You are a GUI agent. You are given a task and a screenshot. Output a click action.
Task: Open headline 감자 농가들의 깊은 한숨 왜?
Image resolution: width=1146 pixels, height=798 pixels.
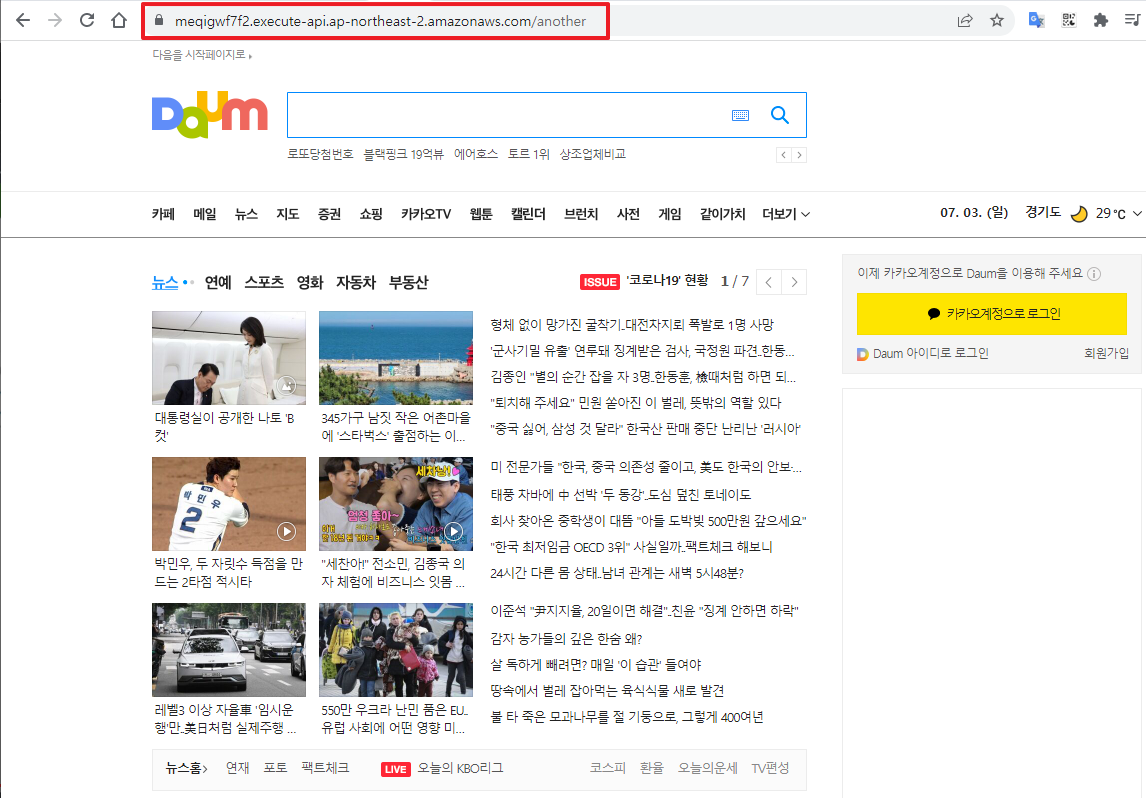click(x=566, y=639)
